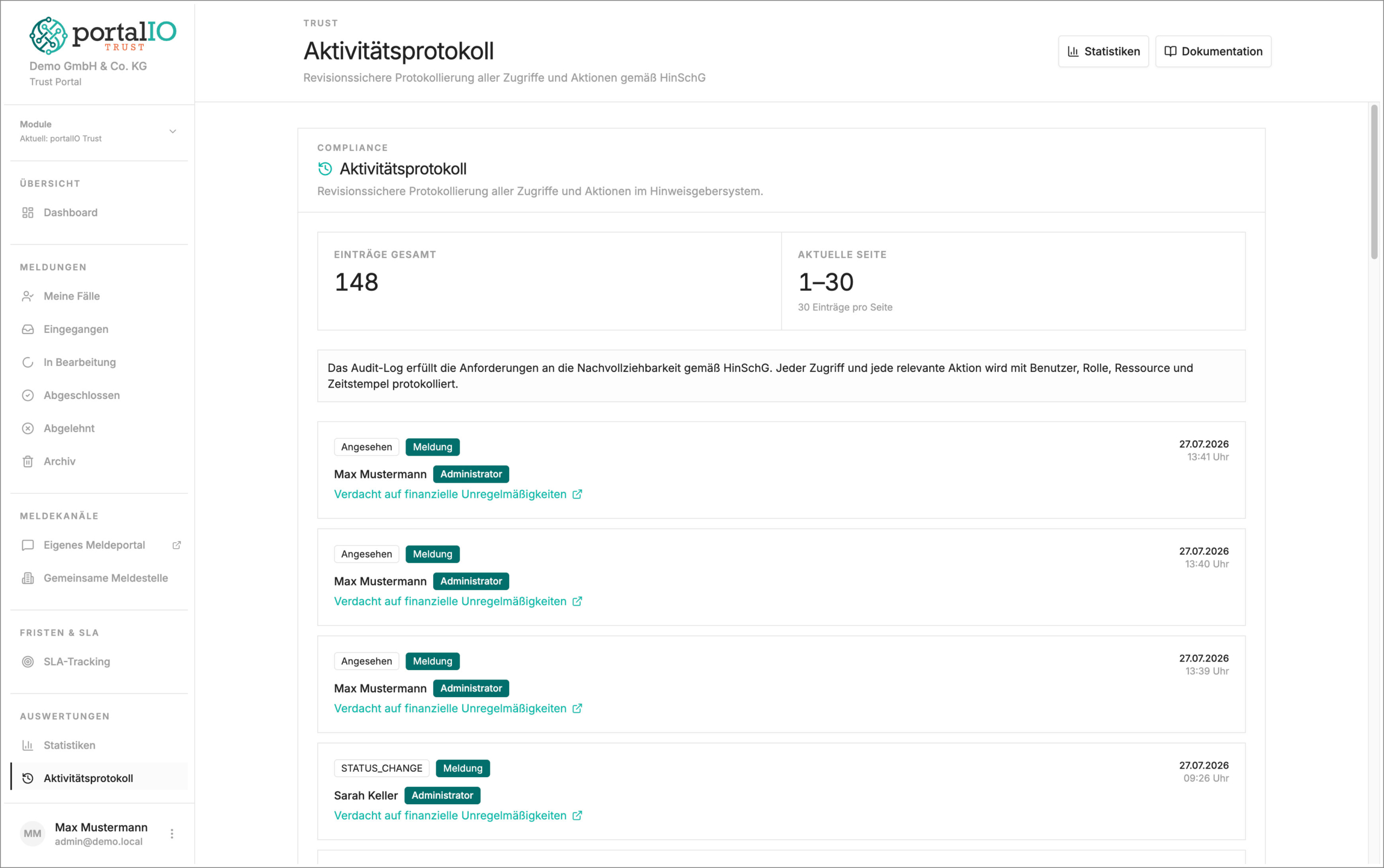
Task: Open user menu dots beside Max Mustermann
Action: pos(172,833)
